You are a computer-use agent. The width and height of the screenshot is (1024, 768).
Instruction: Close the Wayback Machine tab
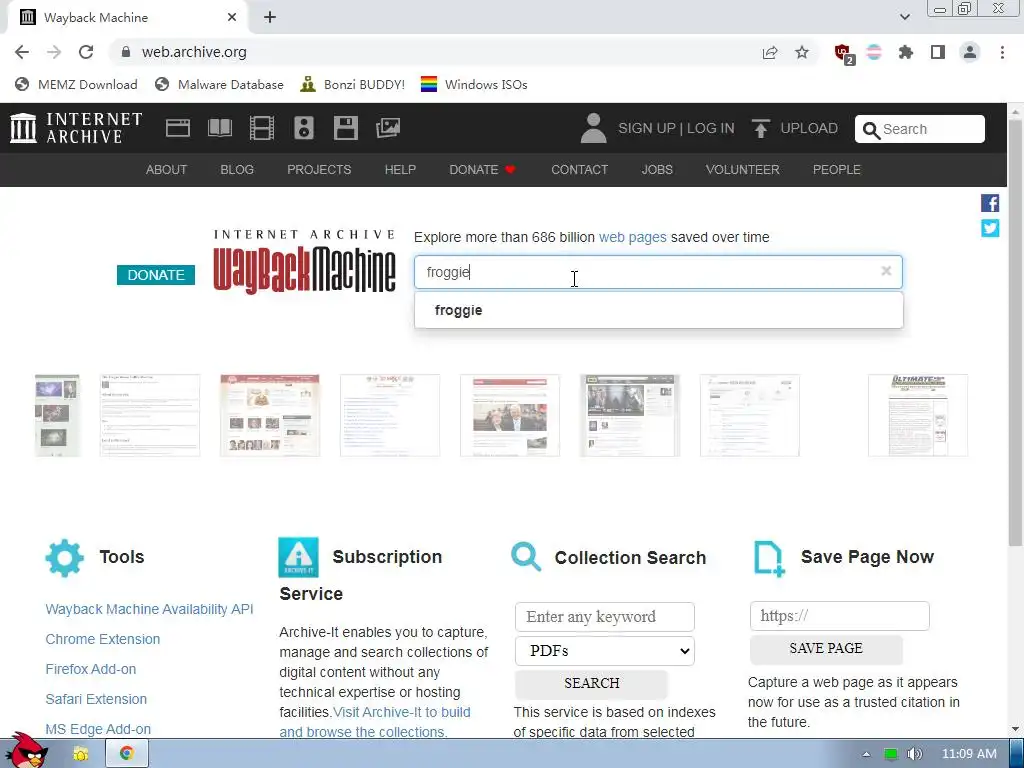coord(232,18)
